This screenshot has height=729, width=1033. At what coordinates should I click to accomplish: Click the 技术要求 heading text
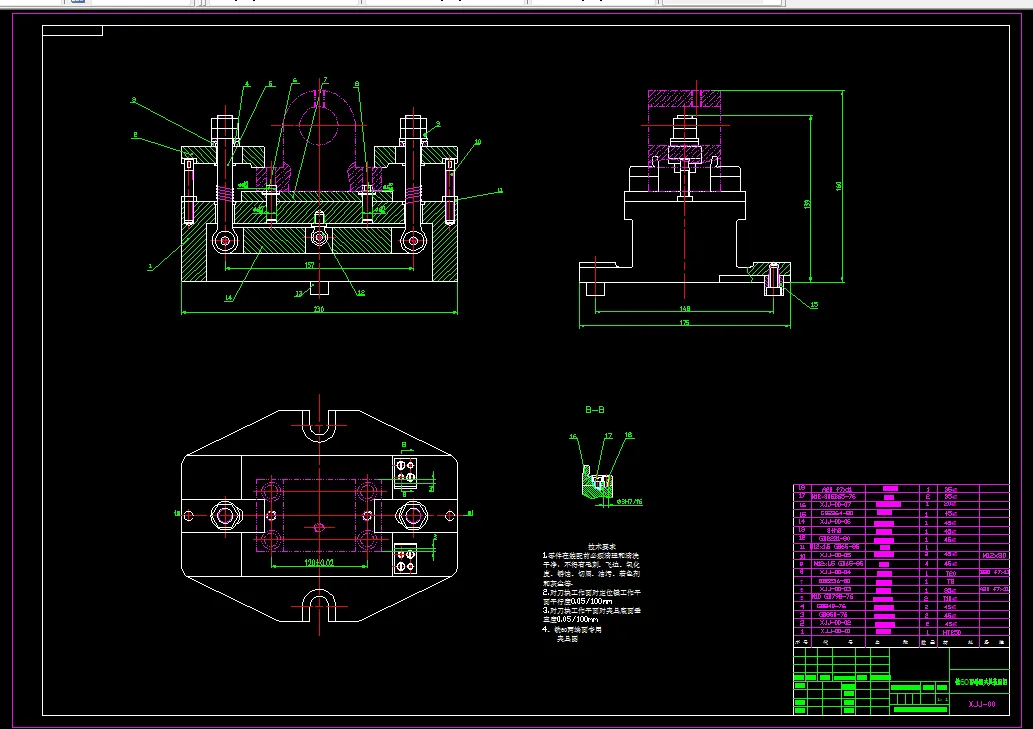(601, 547)
